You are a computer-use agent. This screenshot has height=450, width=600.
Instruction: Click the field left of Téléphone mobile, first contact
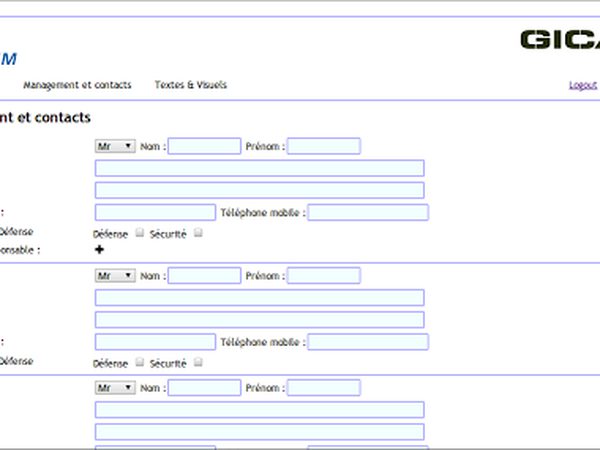coord(155,212)
